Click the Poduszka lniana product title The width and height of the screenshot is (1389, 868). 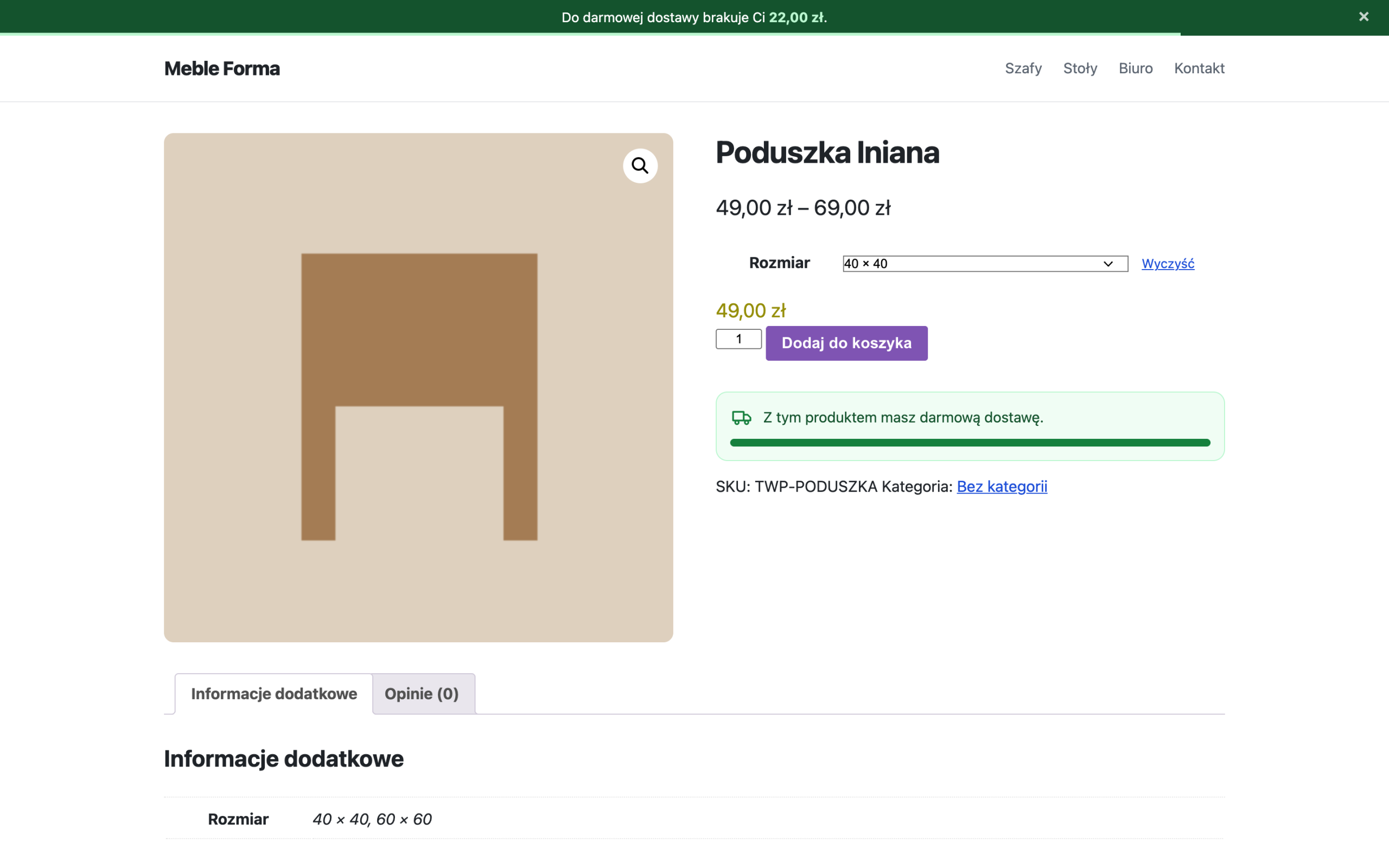pos(827,152)
